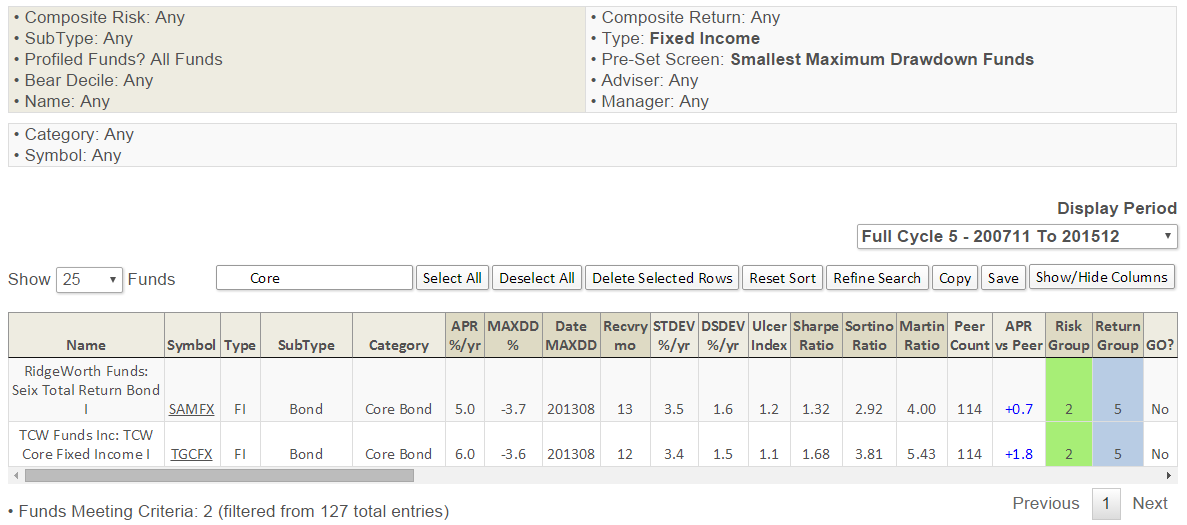Screen dimensions: 1187x525
Task: Click the Core search filter field
Action: [314, 278]
